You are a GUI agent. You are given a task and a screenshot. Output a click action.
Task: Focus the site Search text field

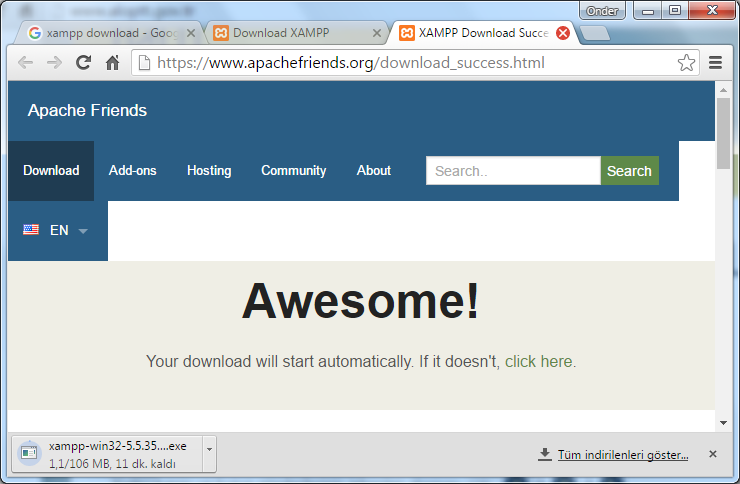point(513,171)
